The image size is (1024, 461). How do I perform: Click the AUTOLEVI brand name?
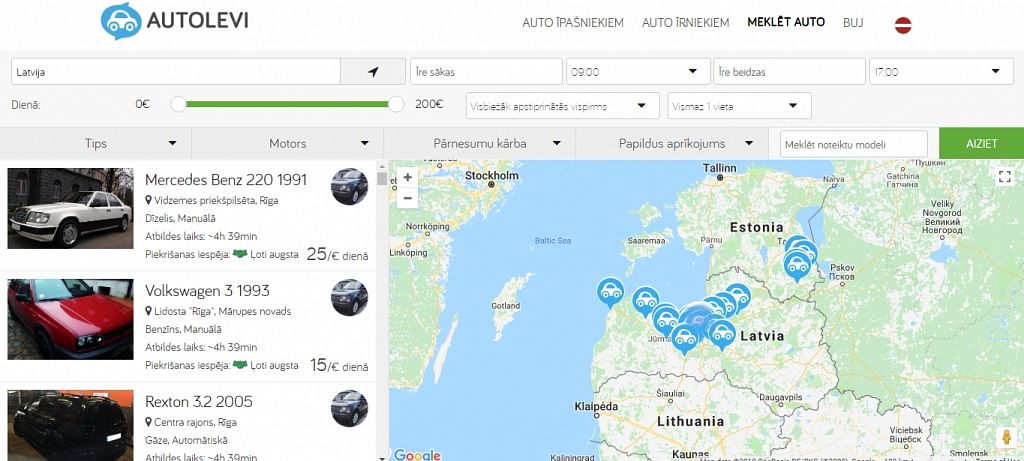197,21
